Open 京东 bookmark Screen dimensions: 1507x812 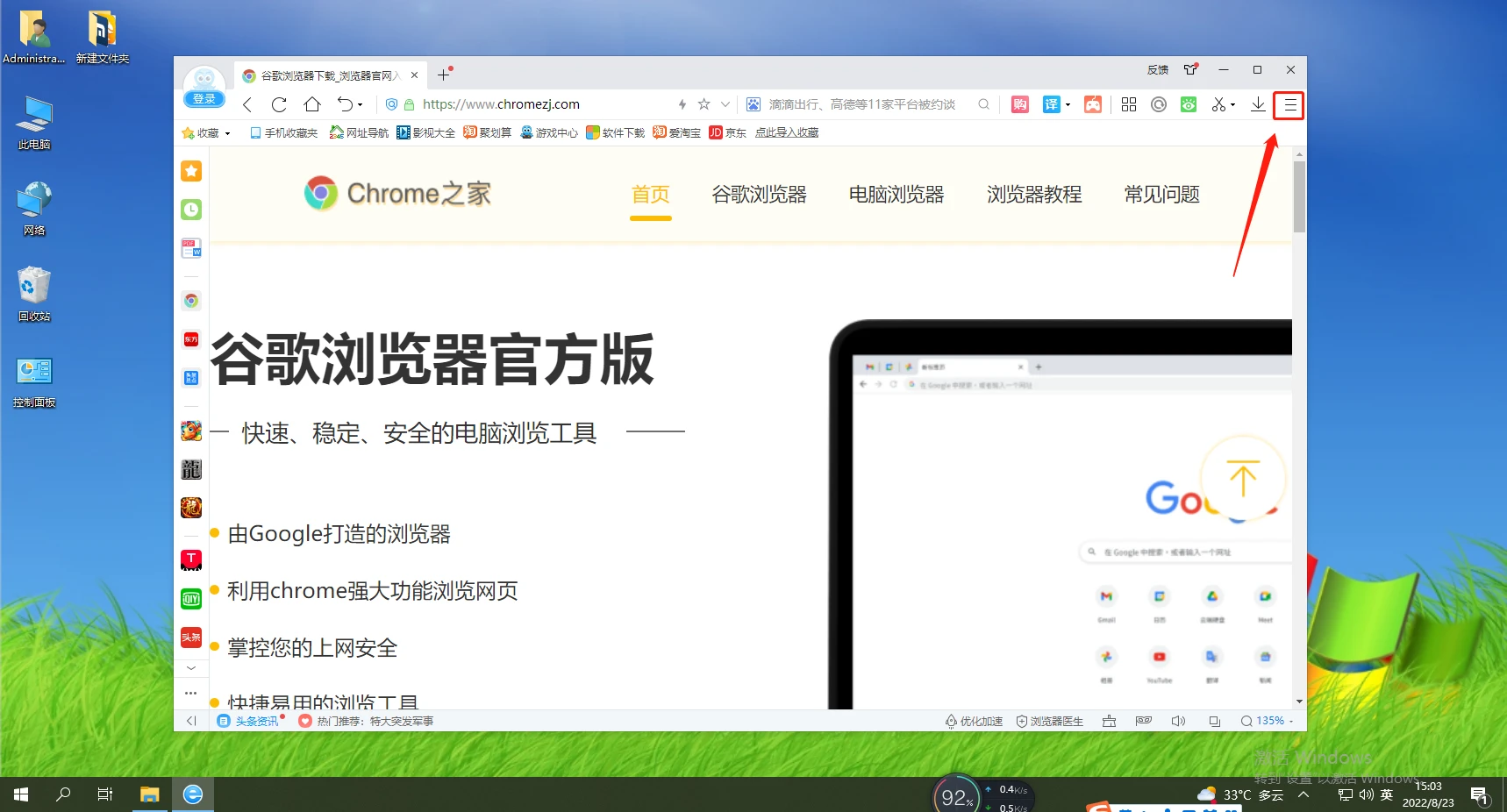(727, 133)
